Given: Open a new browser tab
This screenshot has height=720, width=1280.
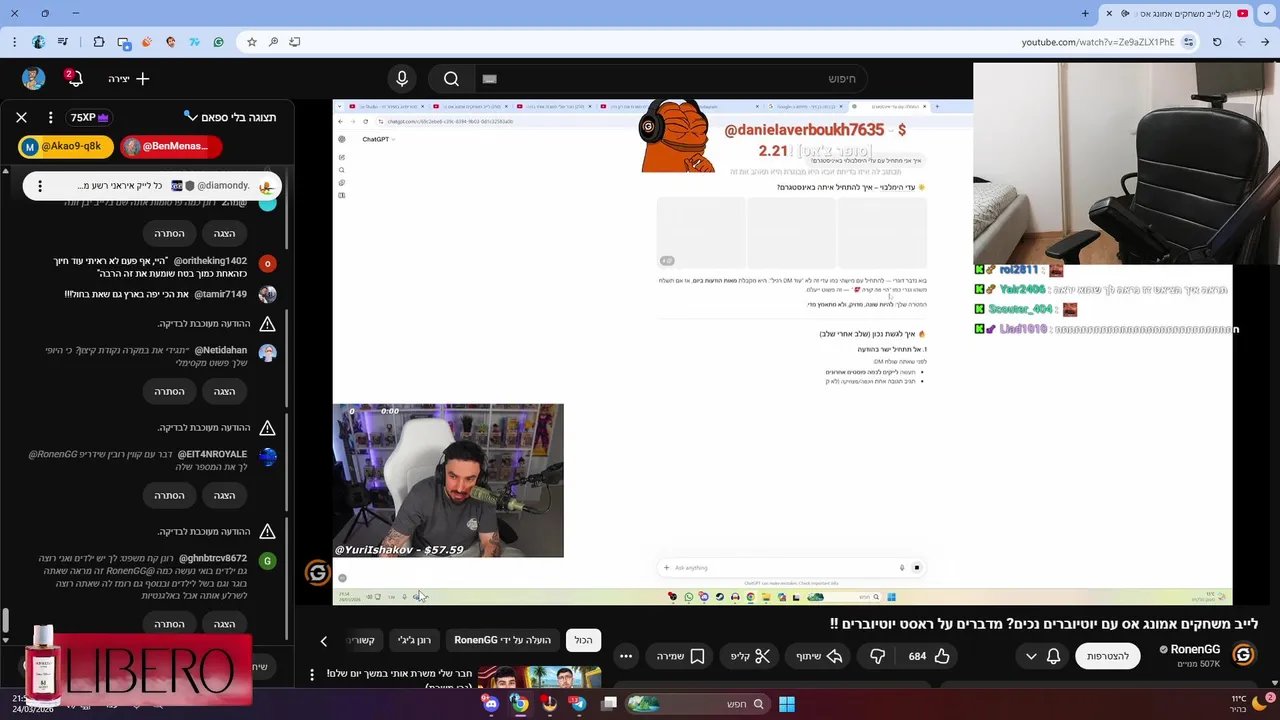Looking at the screenshot, I should (x=1085, y=13).
